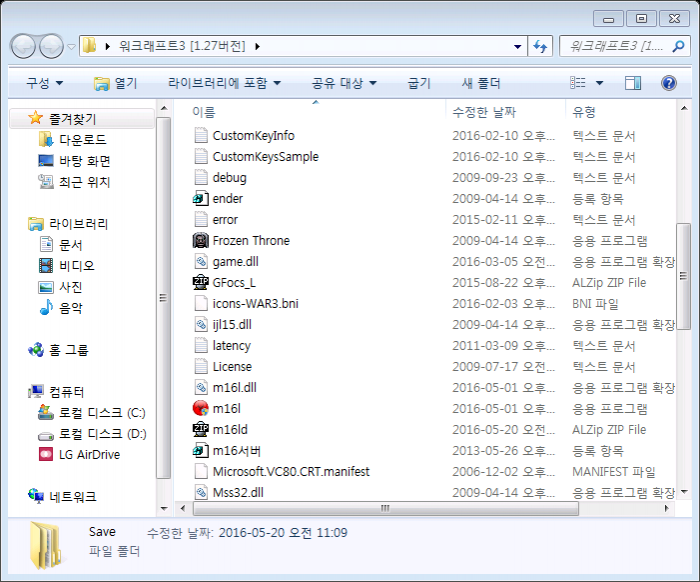Open the 구성 menu

tap(45, 83)
